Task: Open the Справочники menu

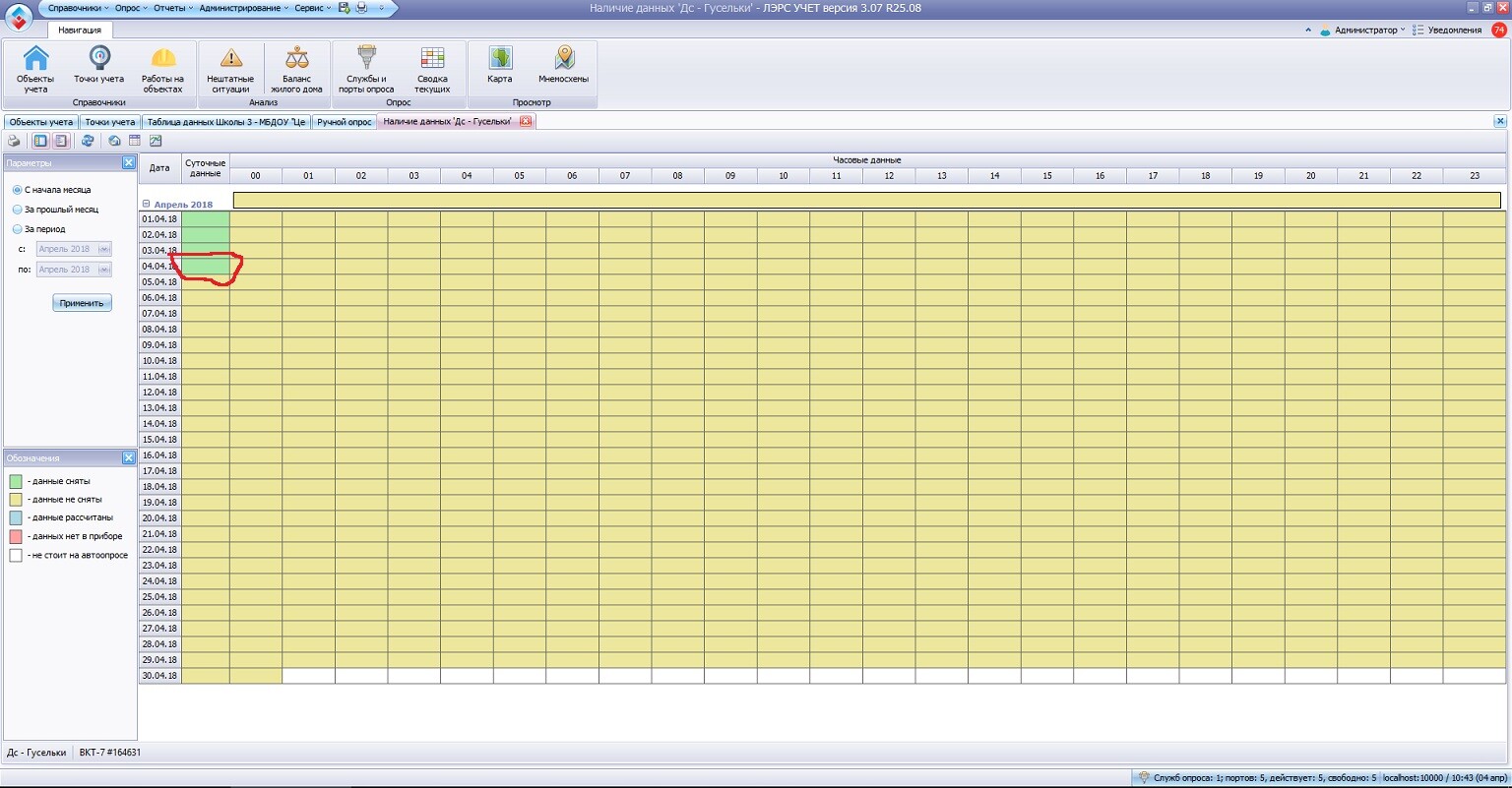Action: coord(77,8)
